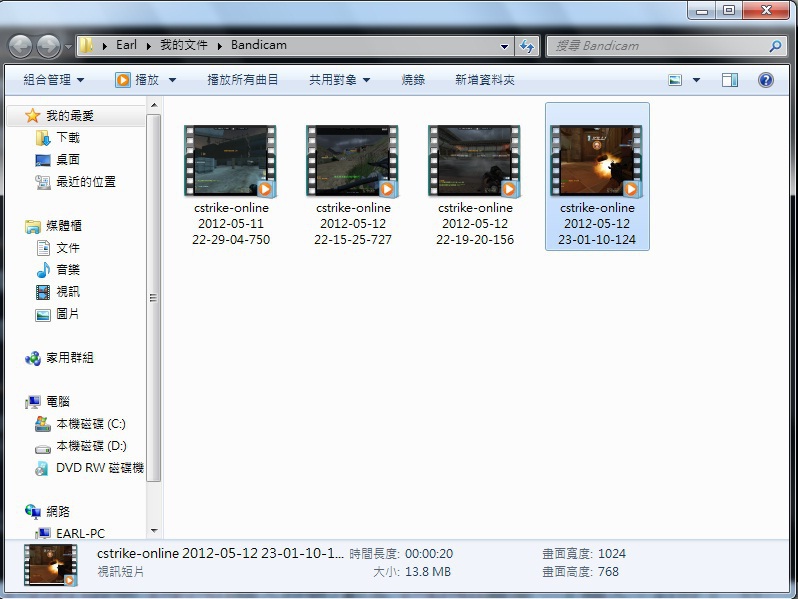798x599 pixels.
Task: Select 我的最愛 in the navigation pane
Action: tap(70, 116)
